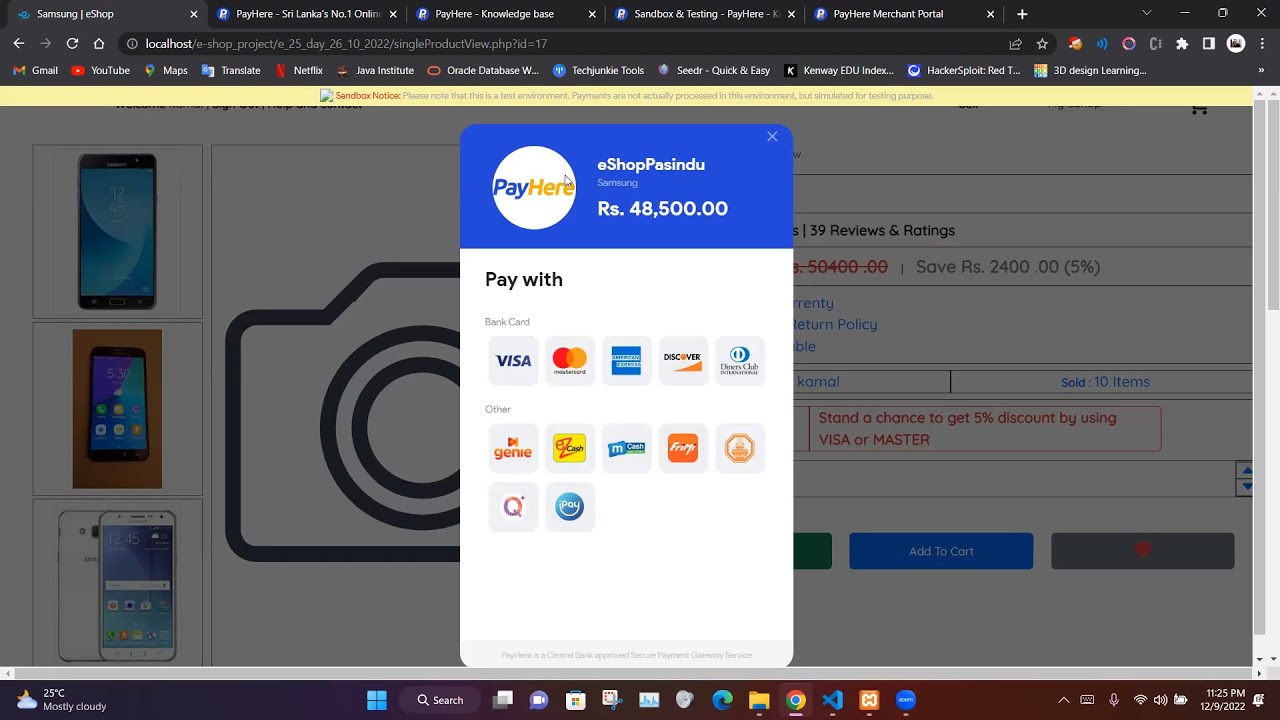Image resolution: width=1280 pixels, height=720 pixels.
Task: Pay with Frimi
Action: pyautogui.click(x=683, y=449)
